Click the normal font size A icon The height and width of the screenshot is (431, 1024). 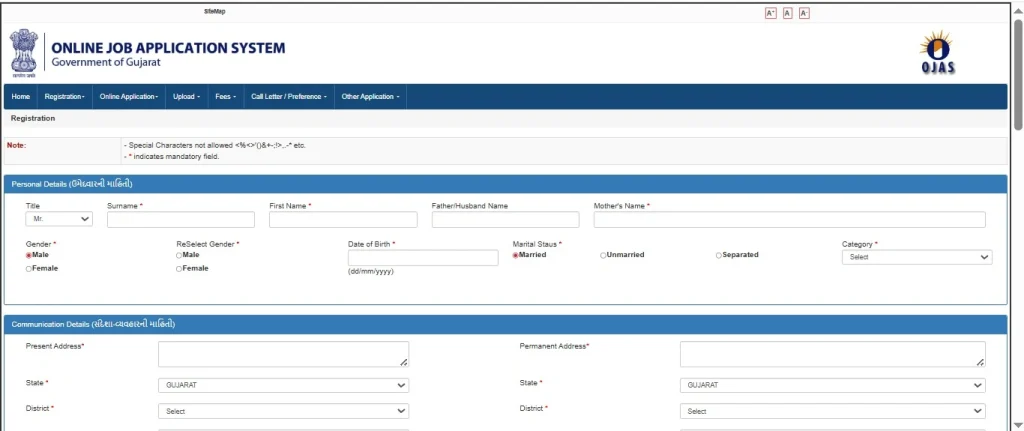click(x=787, y=13)
